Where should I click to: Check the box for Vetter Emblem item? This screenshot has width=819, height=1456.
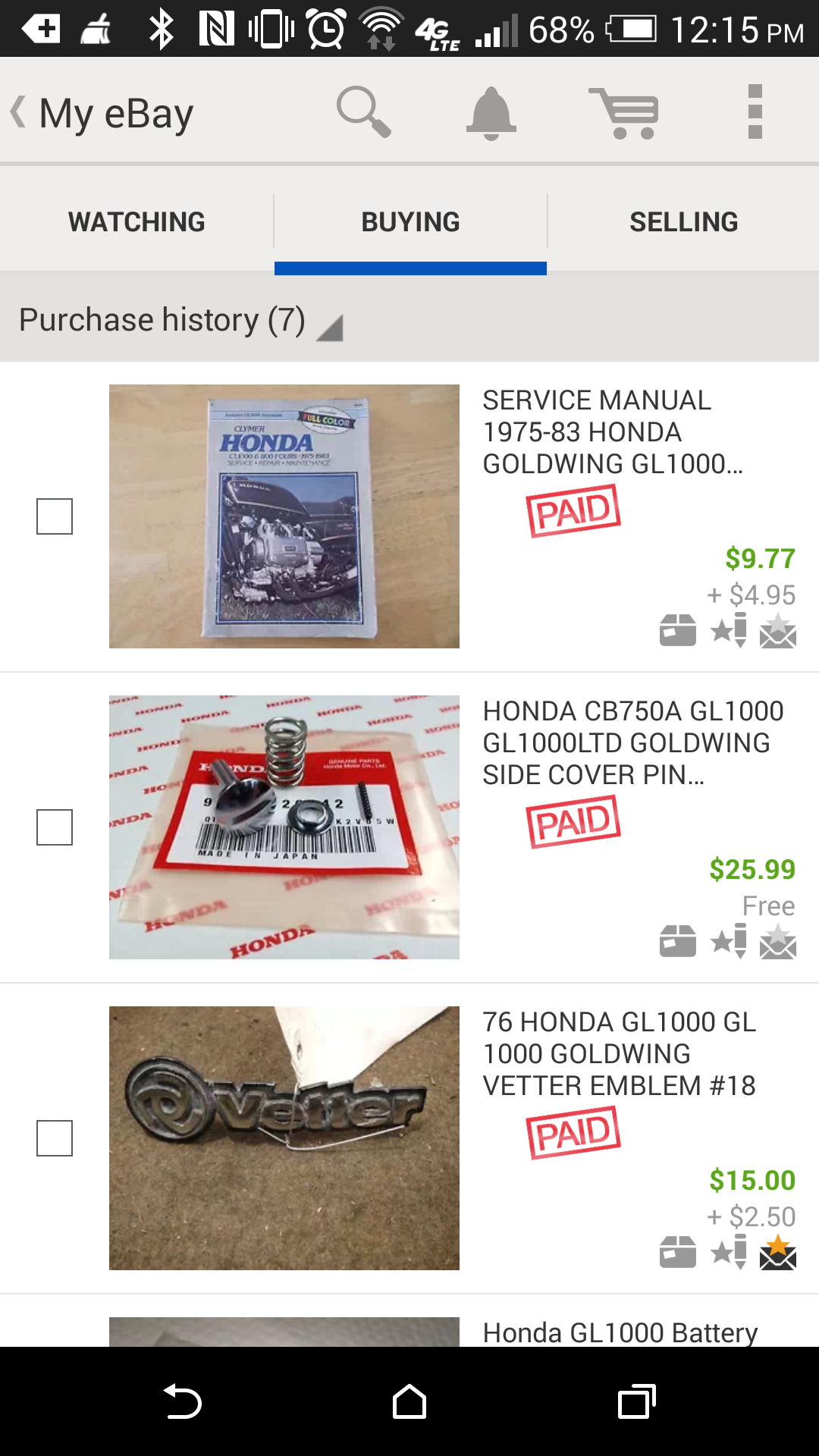(55, 1138)
